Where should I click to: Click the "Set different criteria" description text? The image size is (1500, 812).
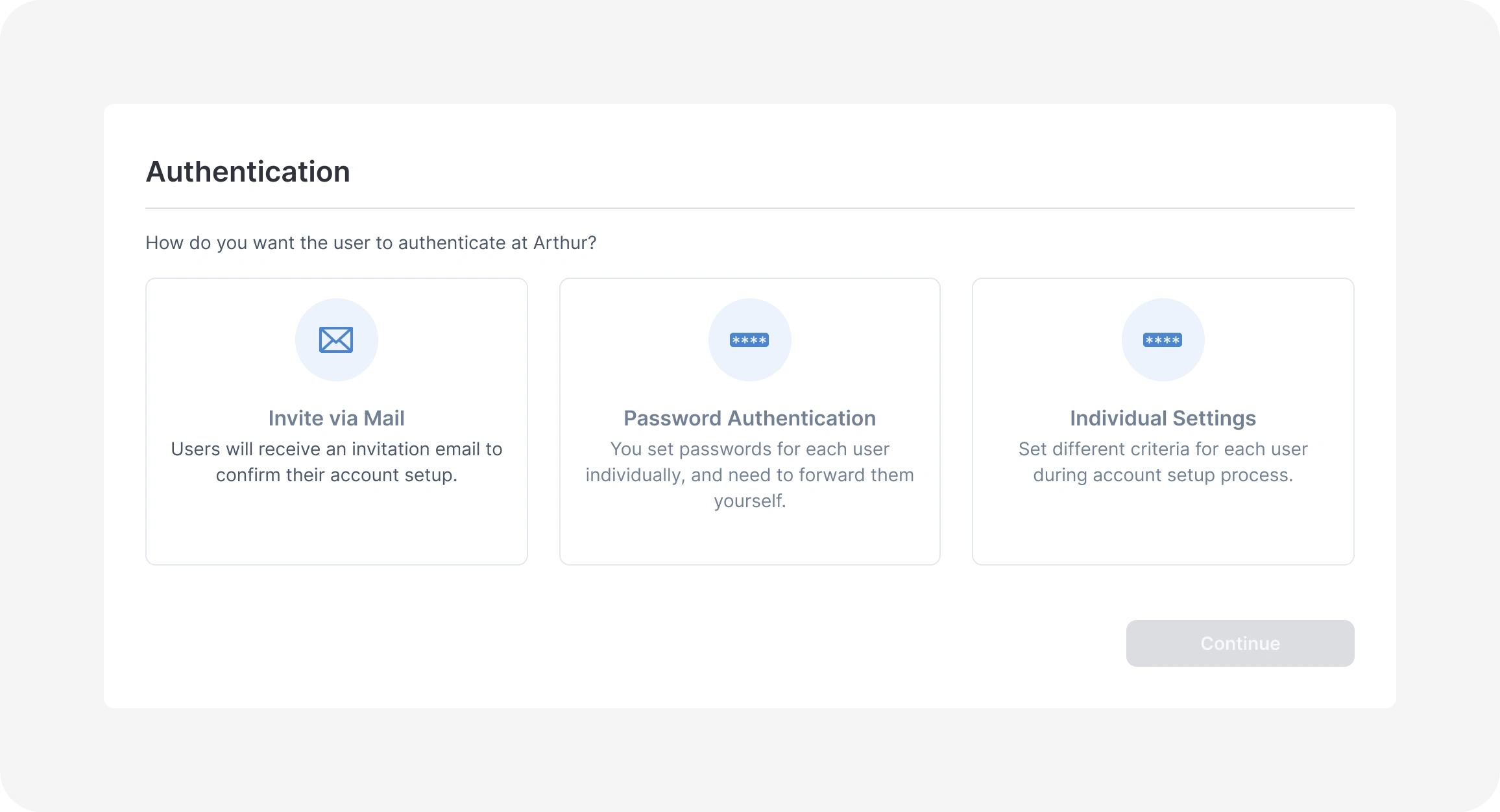coord(1163,462)
